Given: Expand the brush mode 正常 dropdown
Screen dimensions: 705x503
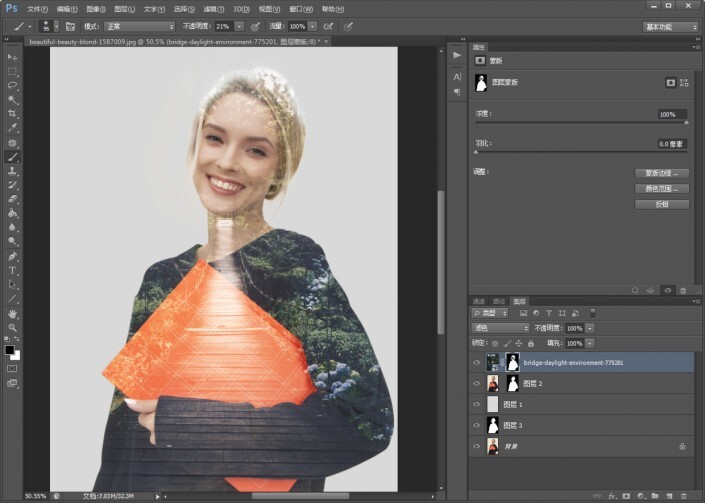Looking at the screenshot, I should 140,26.
